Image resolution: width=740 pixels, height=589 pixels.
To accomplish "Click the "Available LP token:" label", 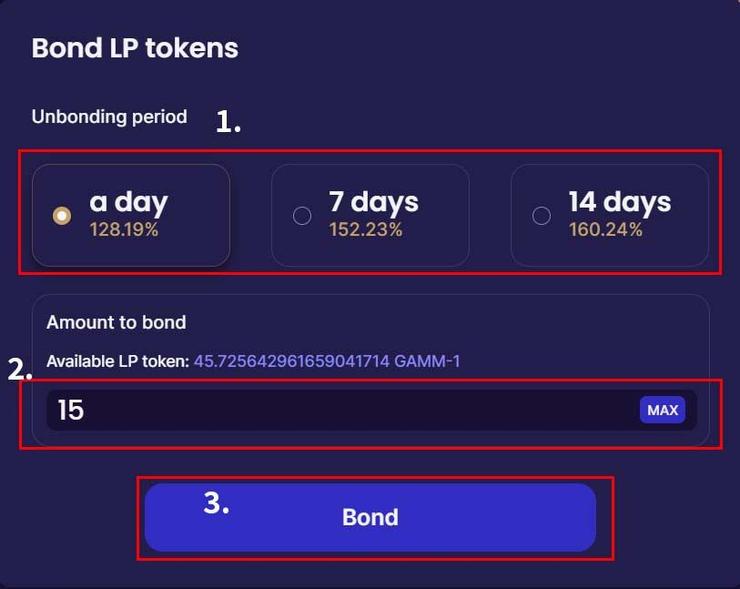I will 117,361.
